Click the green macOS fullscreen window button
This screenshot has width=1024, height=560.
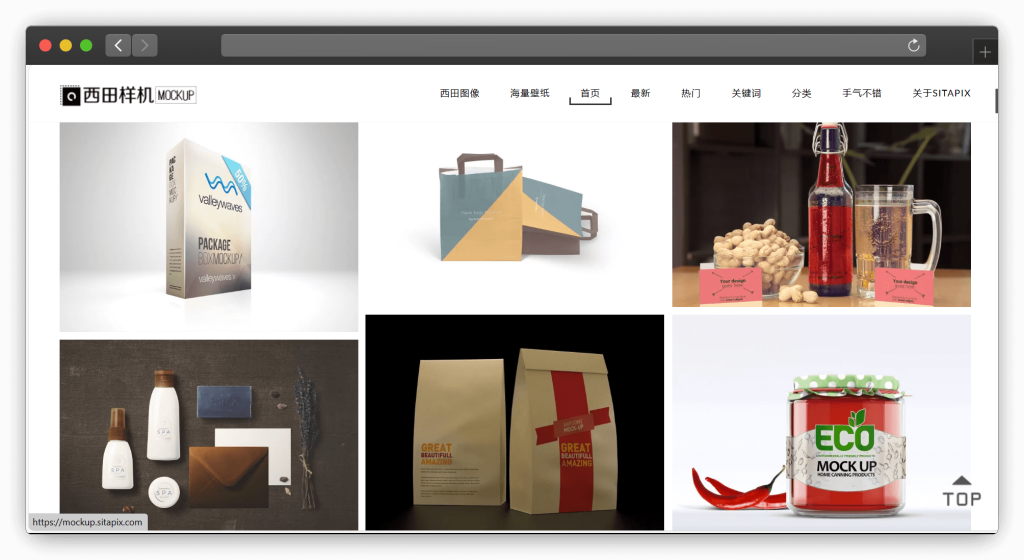(x=86, y=45)
